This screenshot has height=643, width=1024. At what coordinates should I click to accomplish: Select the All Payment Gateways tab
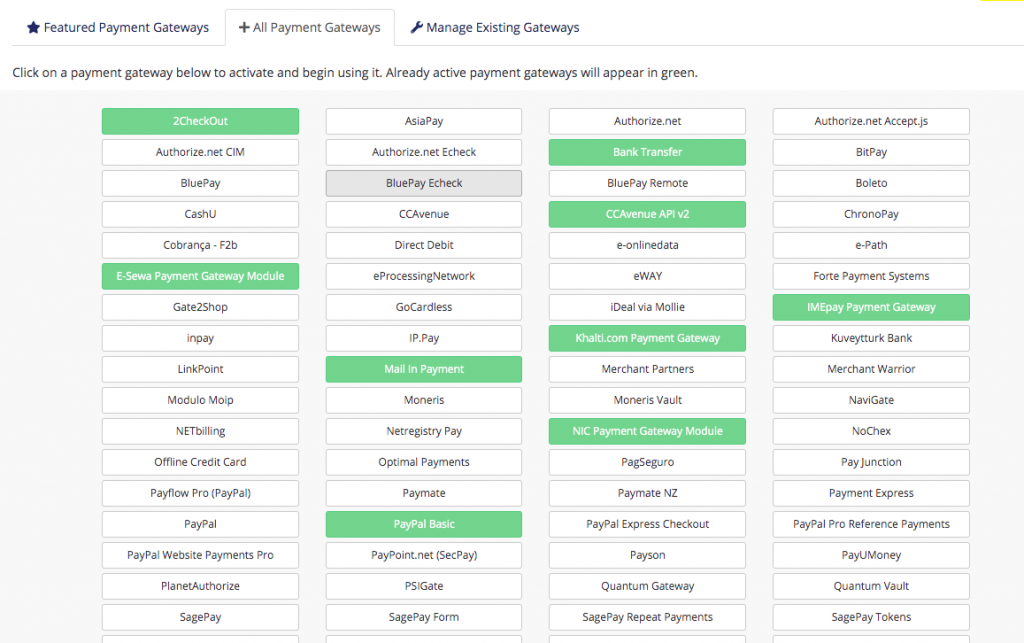click(310, 28)
